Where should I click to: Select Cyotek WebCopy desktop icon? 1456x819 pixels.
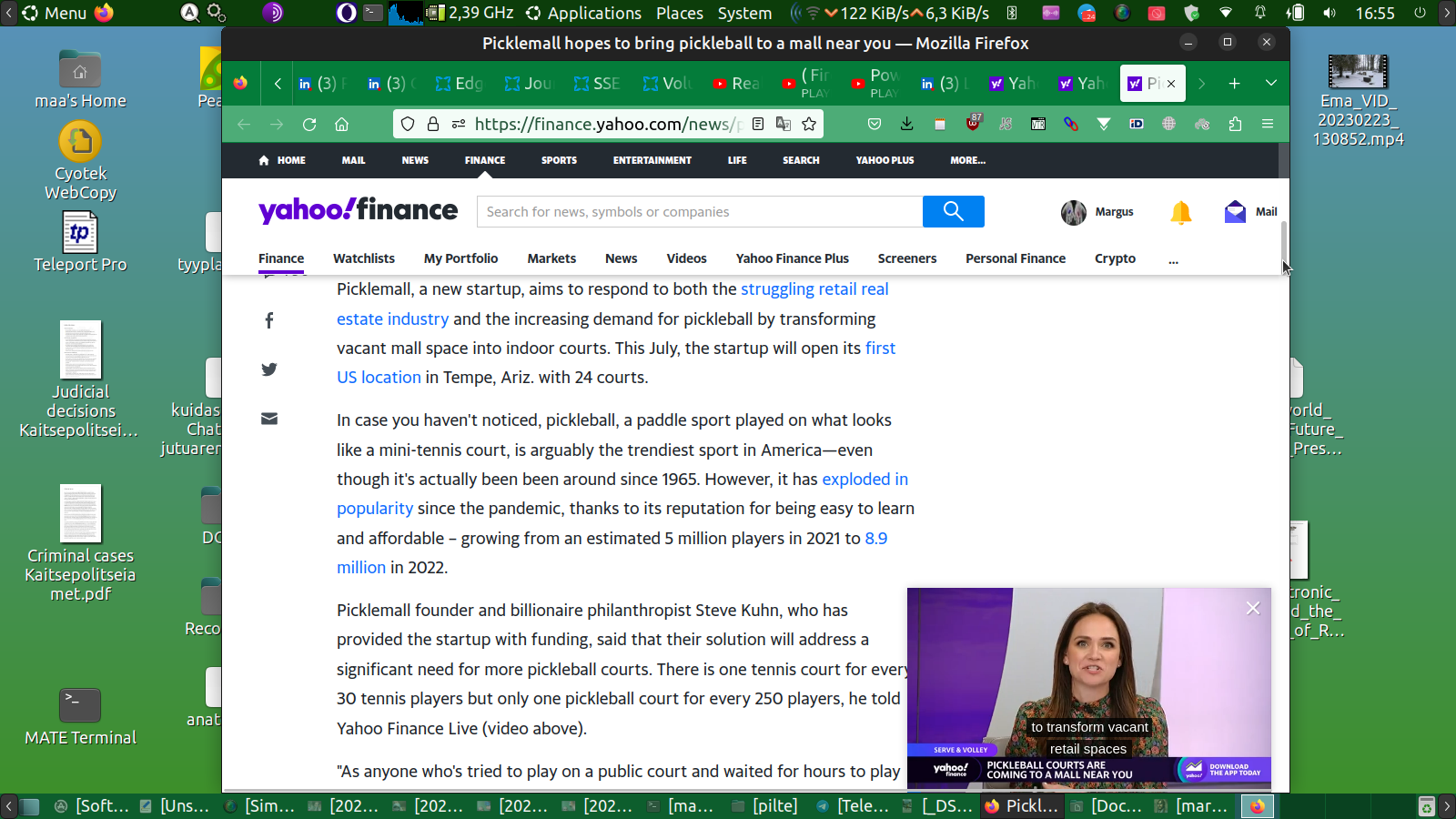point(80,162)
